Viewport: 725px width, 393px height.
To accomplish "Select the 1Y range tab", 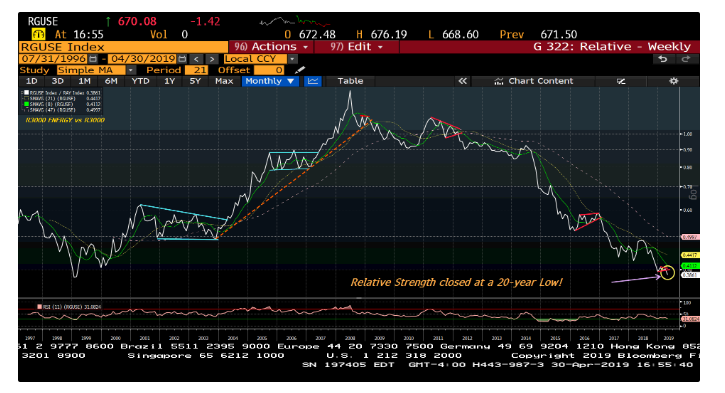I will click(170, 81).
